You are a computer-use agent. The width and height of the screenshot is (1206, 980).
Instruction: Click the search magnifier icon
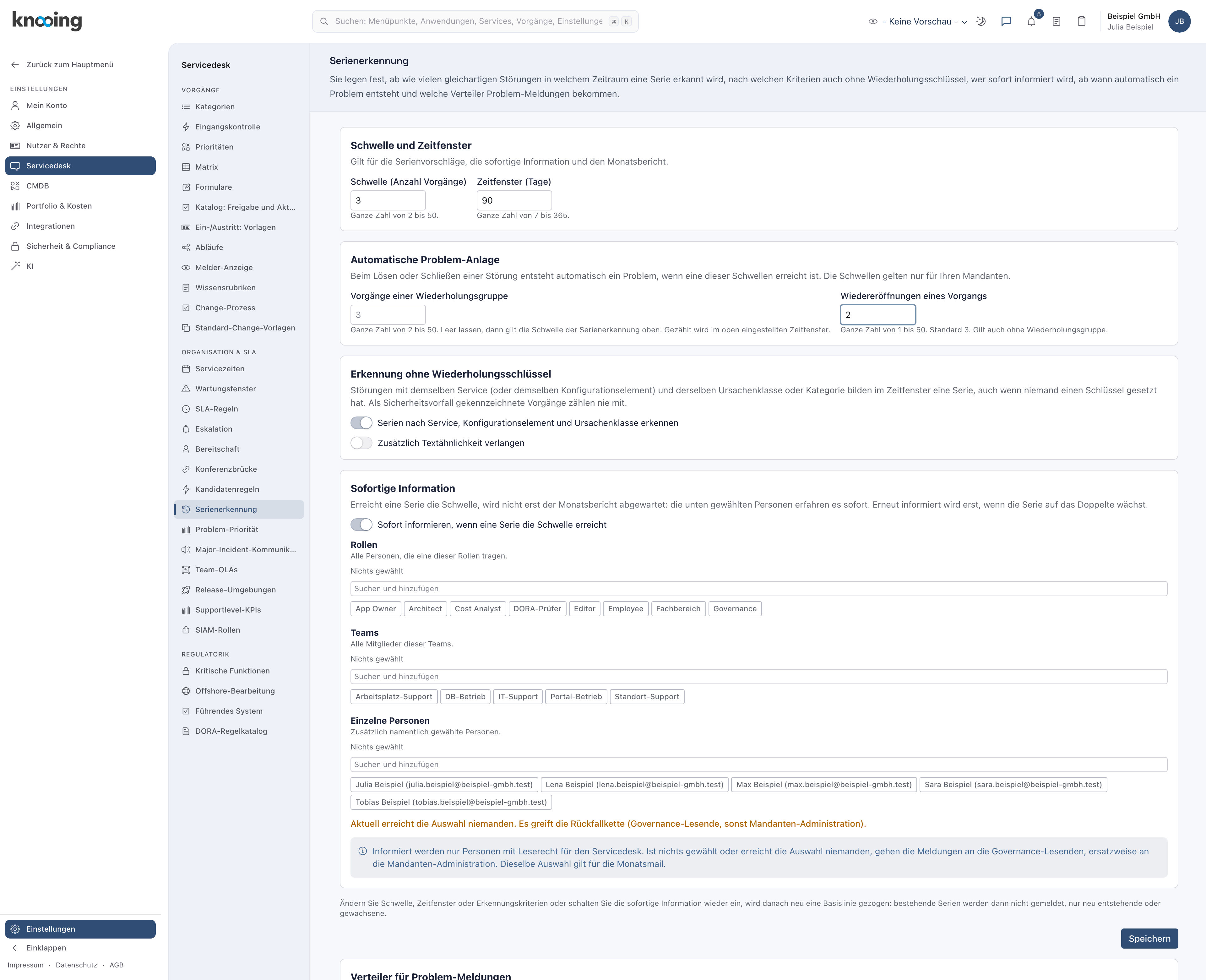click(x=324, y=21)
